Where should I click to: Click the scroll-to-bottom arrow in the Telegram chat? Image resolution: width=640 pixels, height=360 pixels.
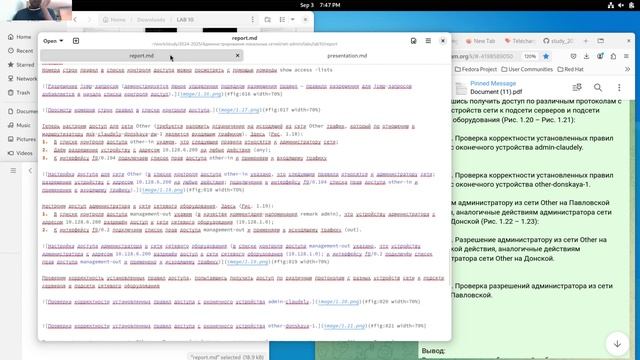pyautogui.click(x=617, y=344)
